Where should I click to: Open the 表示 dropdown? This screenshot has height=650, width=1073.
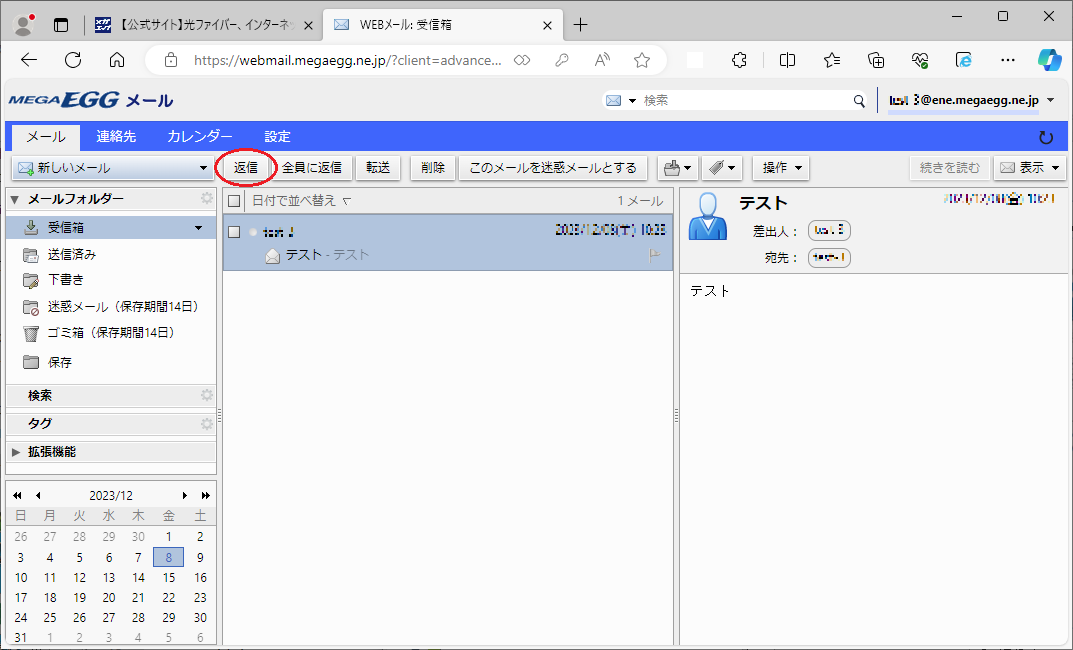(1030, 168)
